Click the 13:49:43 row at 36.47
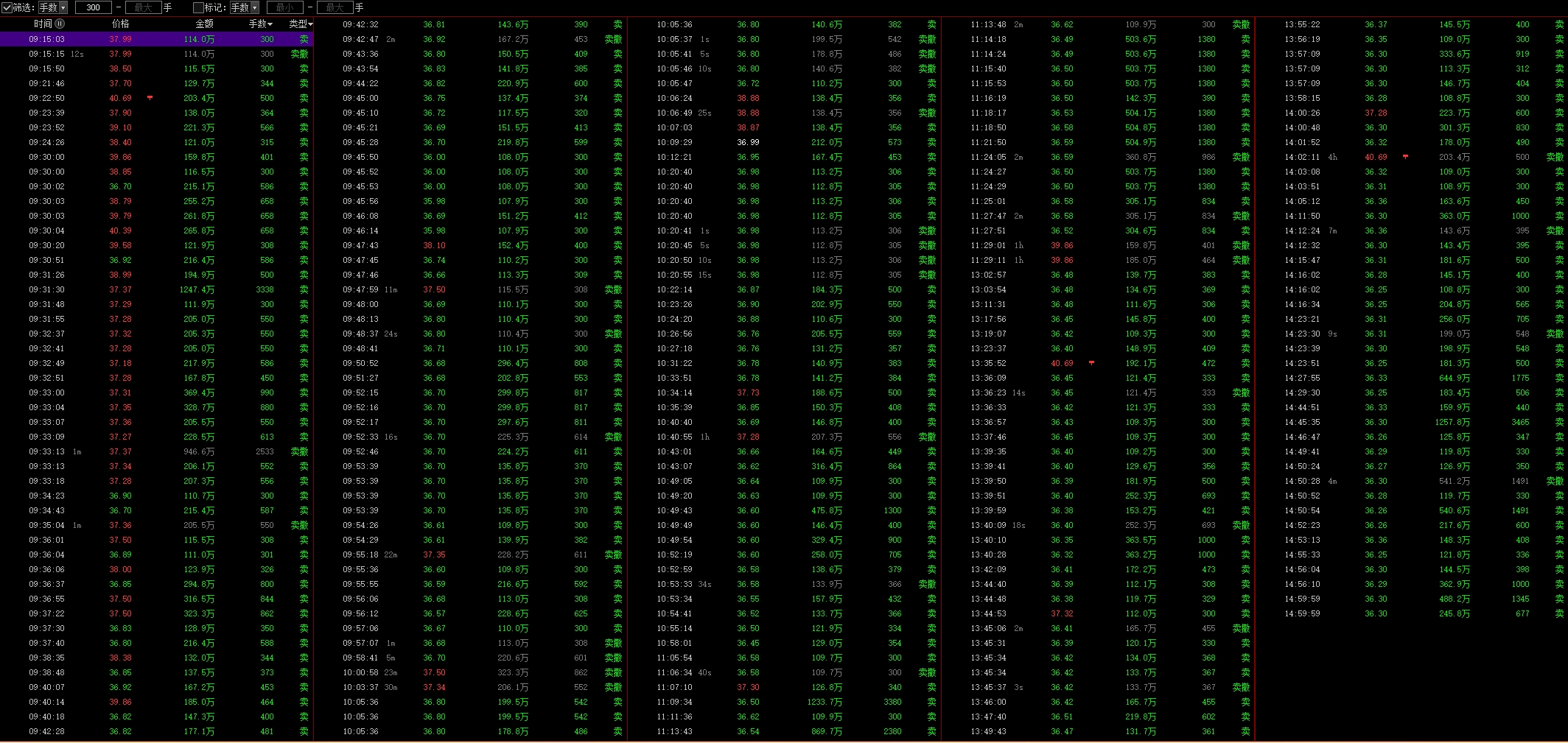This screenshot has height=743, width=1568. pos(1099,731)
